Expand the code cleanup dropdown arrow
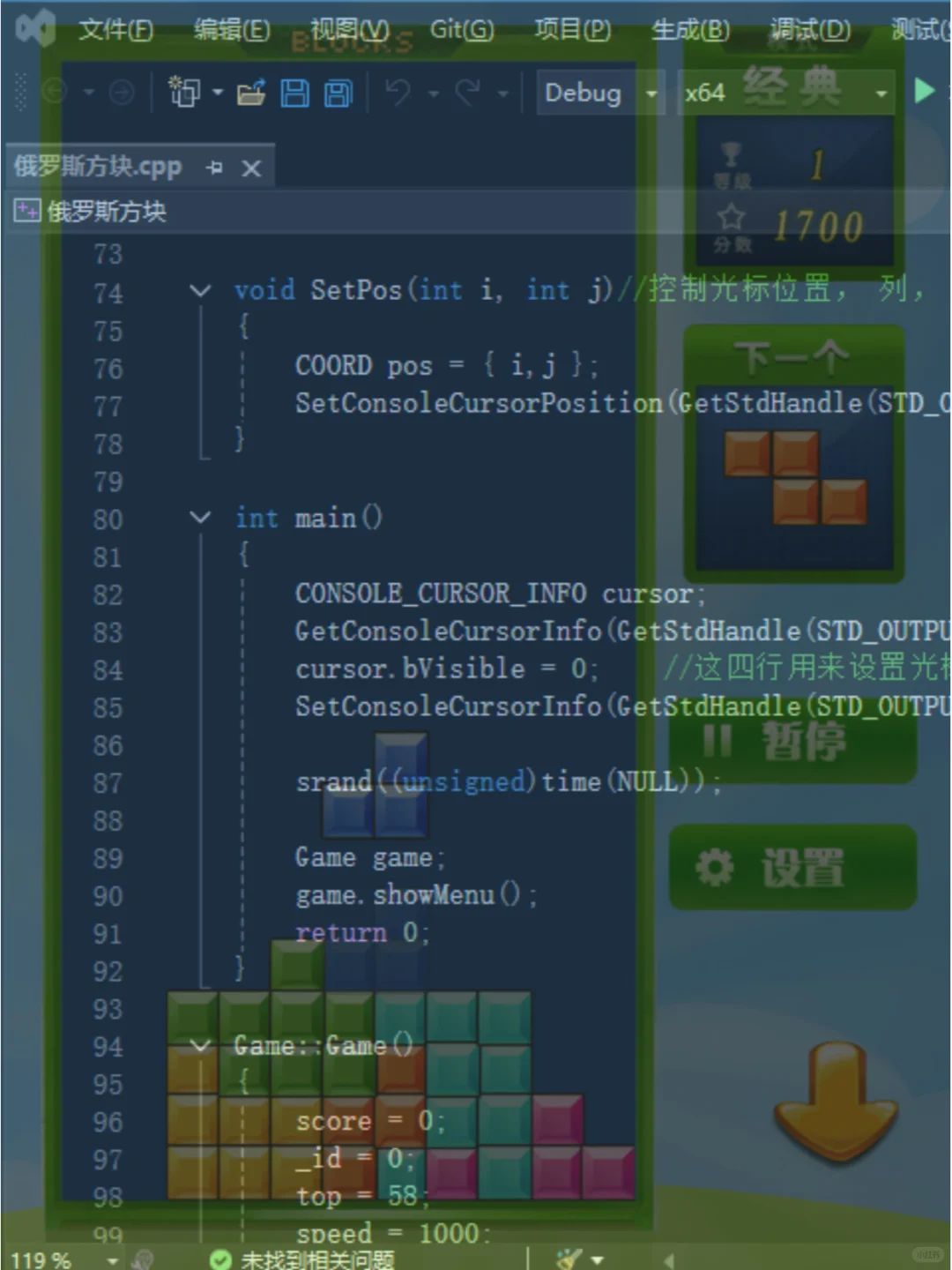Image resolution: width=952 pixels, height=1270 pixels. pyautogui.click(x=597, y=1260)
